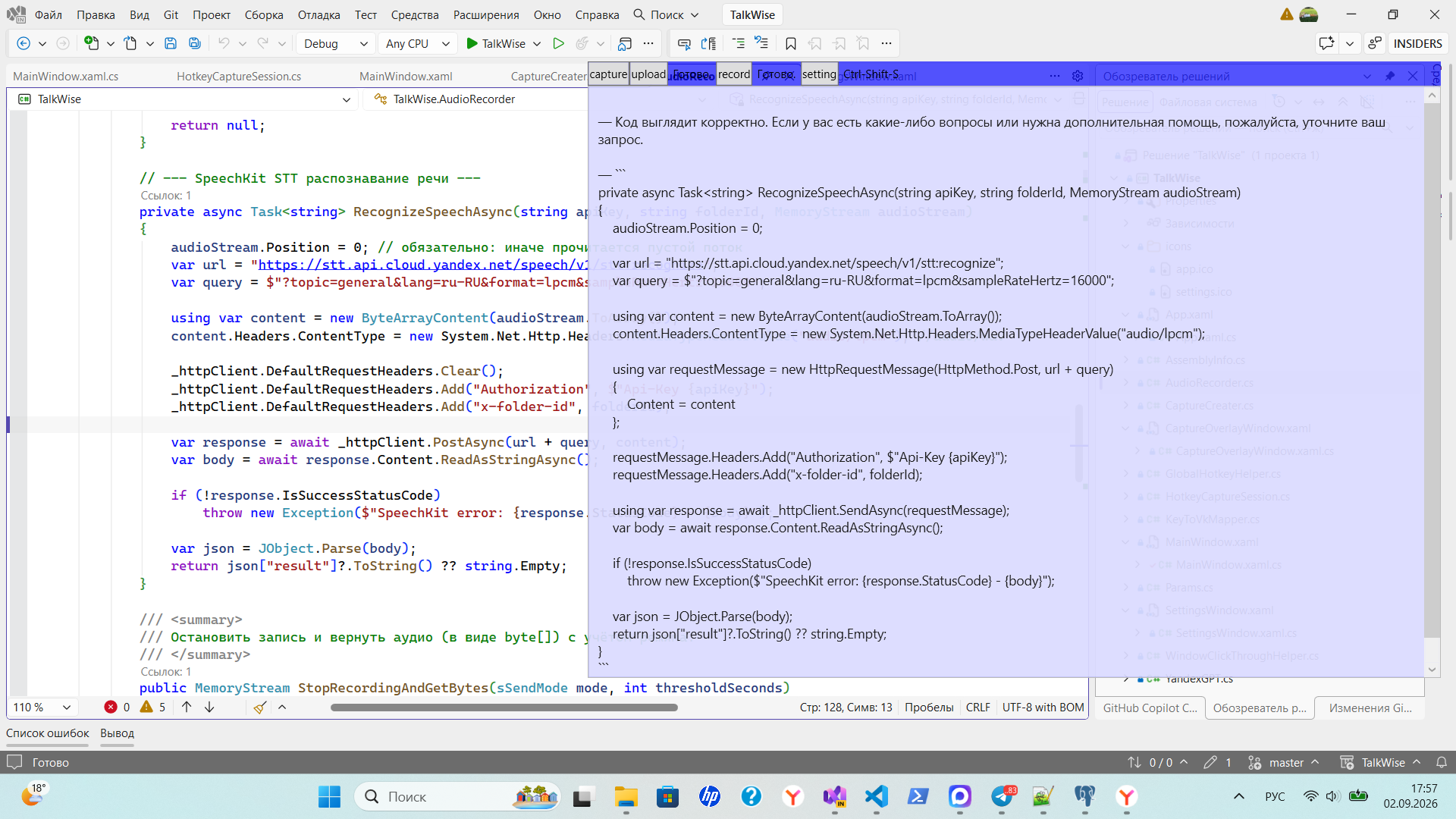The height and width of the screenshot is (819, 1456).
Task: Open the Список ошибок panel tab
Action: click(48, 733)
